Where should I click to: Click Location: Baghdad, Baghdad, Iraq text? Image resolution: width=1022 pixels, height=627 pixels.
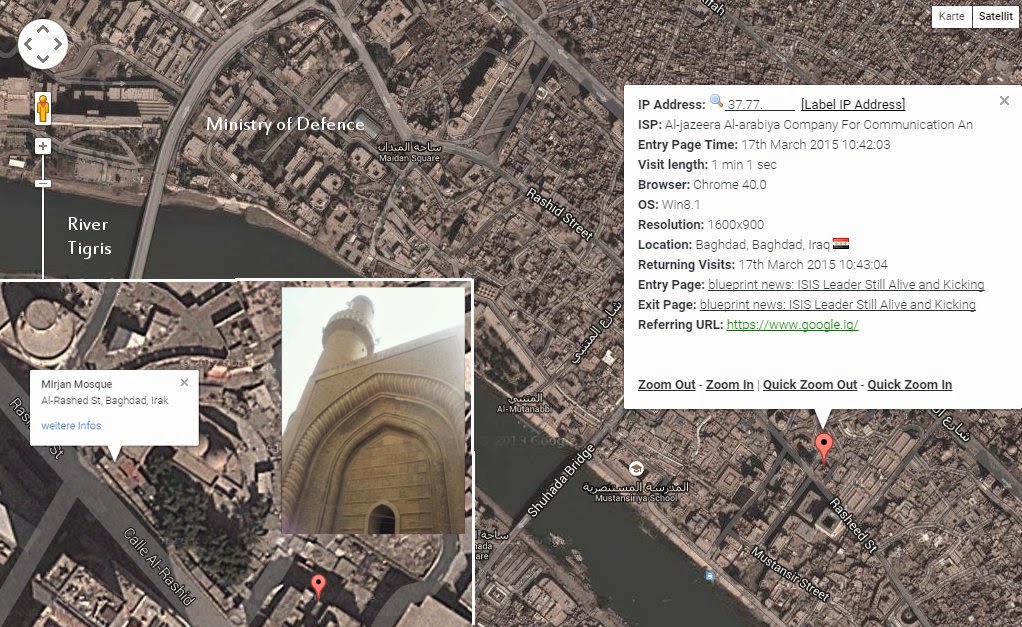(734, 244)
